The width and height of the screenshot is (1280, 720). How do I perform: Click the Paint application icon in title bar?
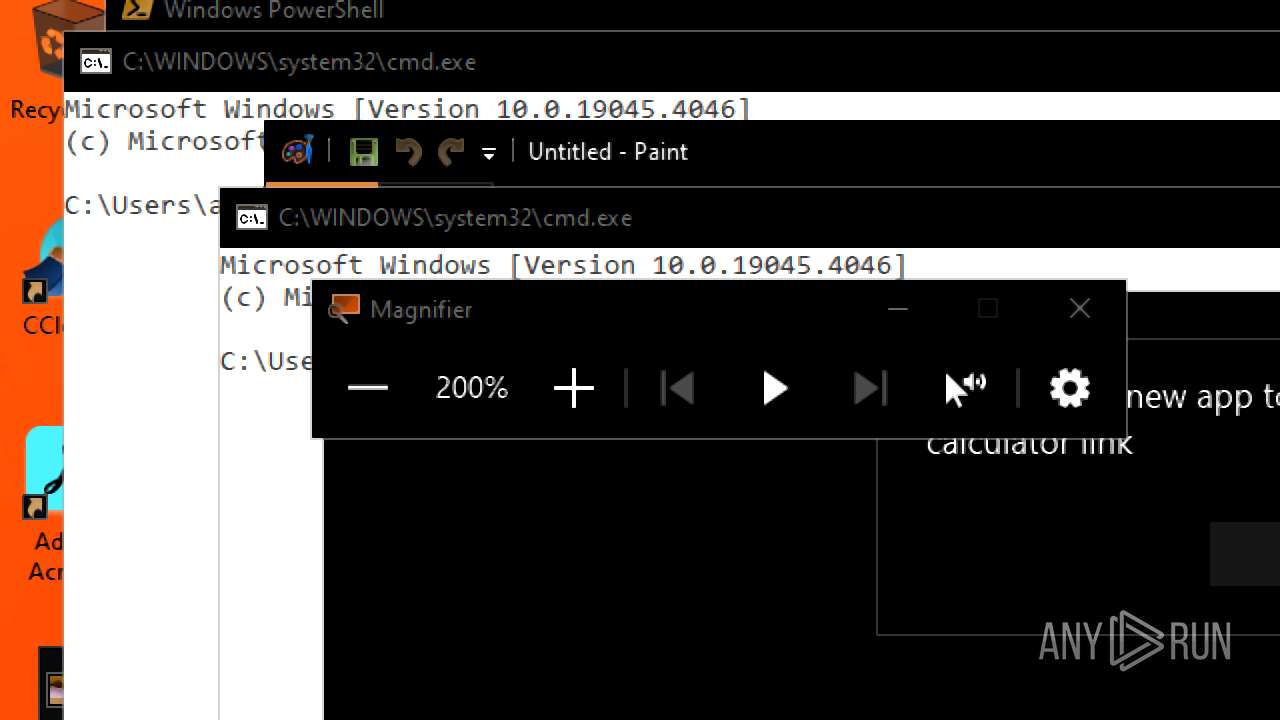(x=297, y=151)
